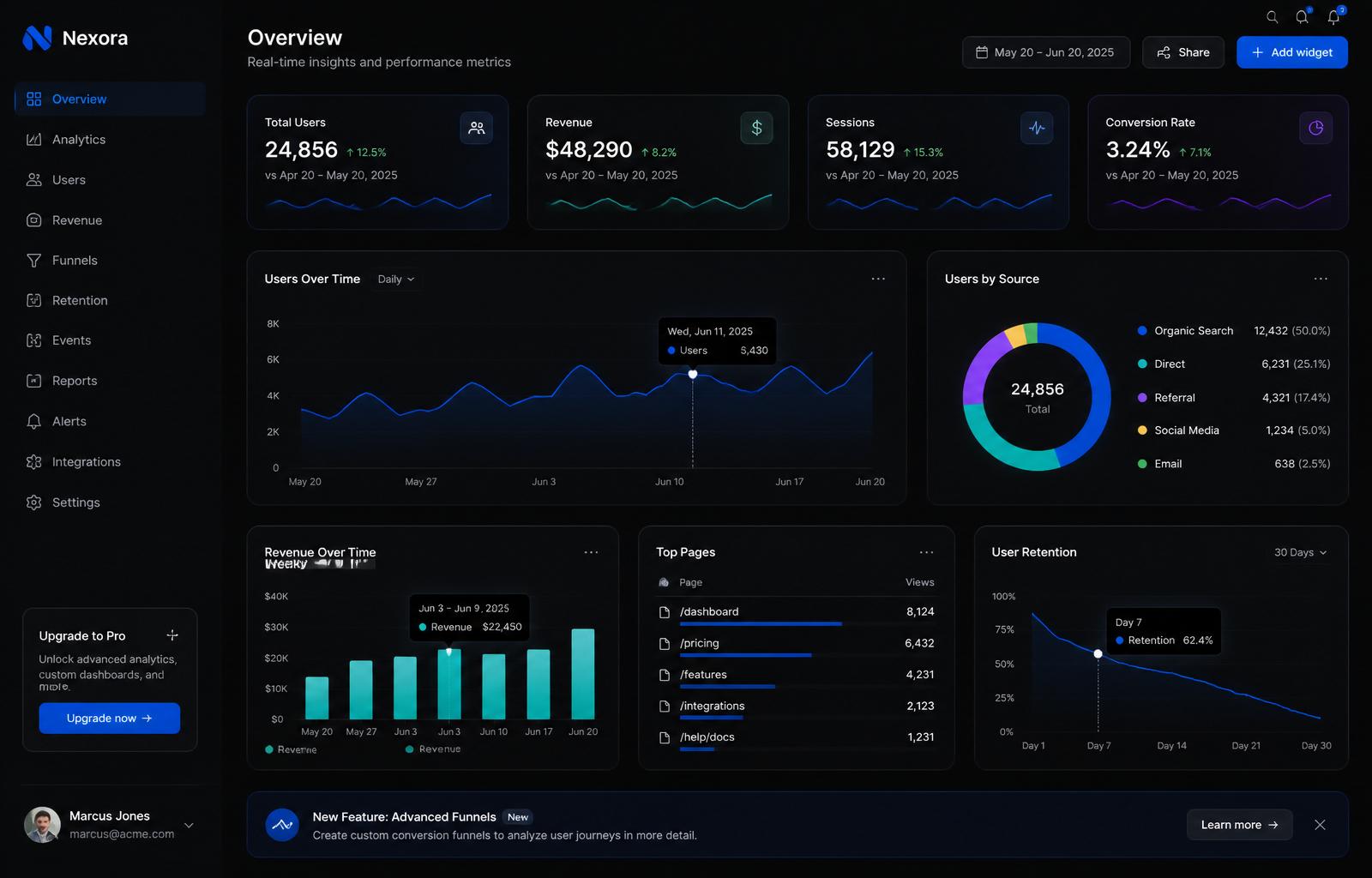
Task: Open the 30 Days retention dropdown
Action: [x=1300, y=552]
